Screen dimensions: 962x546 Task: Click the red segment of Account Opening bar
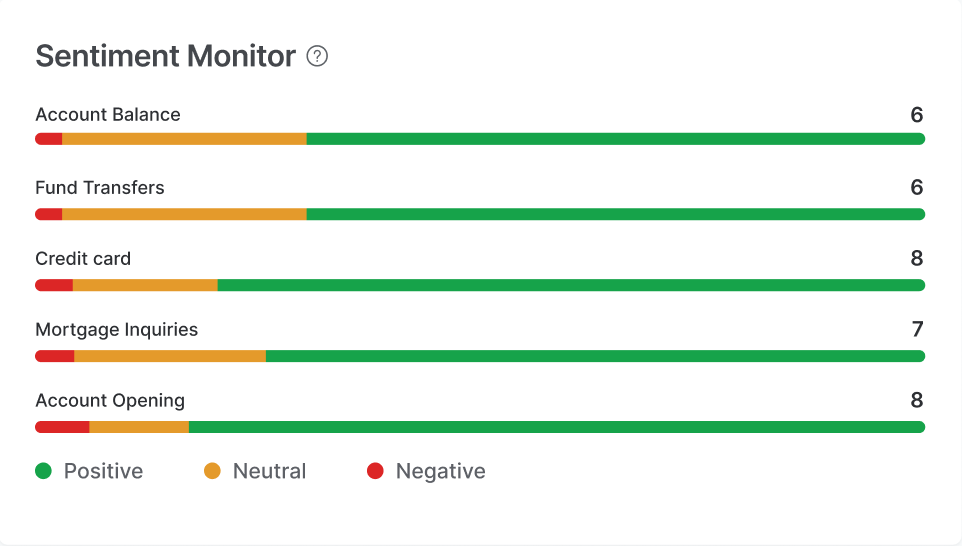coord(62,427)
